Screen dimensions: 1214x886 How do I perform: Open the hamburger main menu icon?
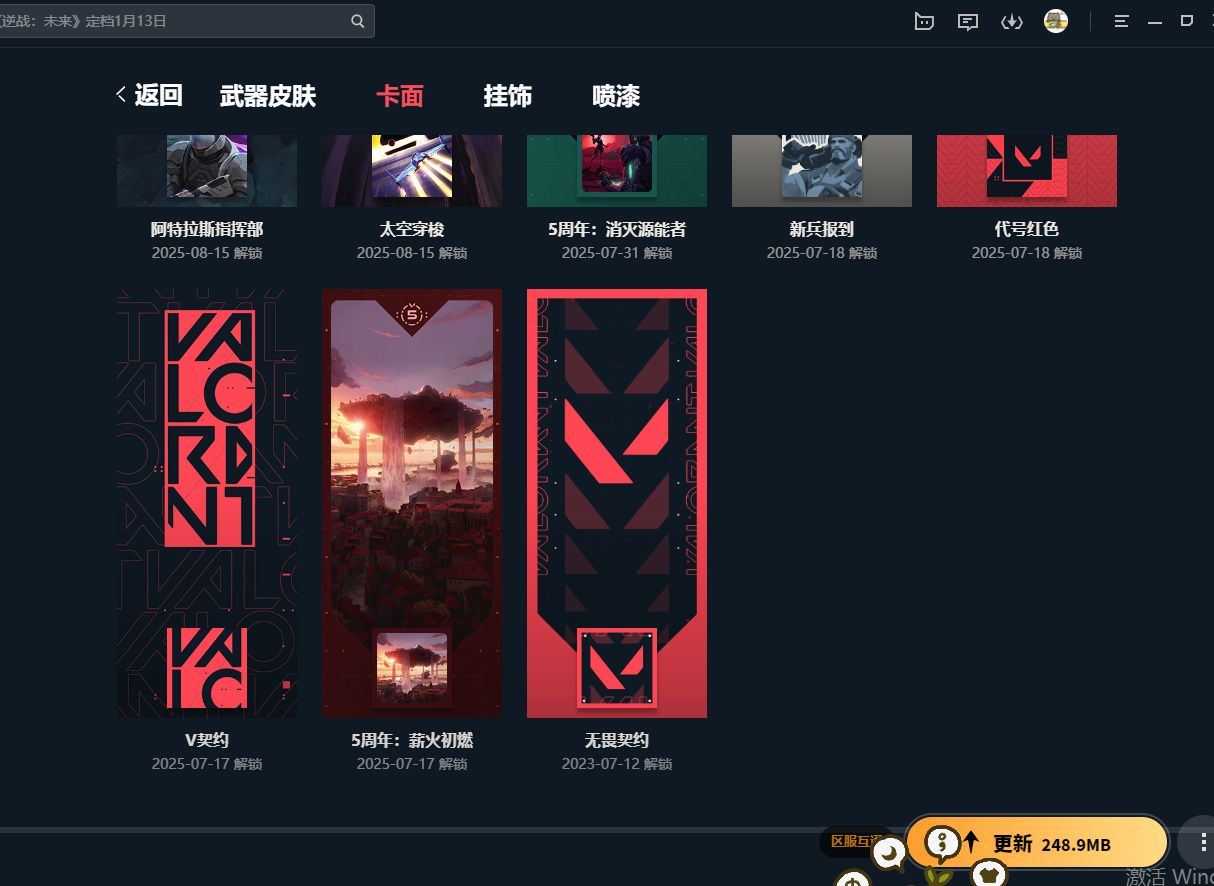1121,21
